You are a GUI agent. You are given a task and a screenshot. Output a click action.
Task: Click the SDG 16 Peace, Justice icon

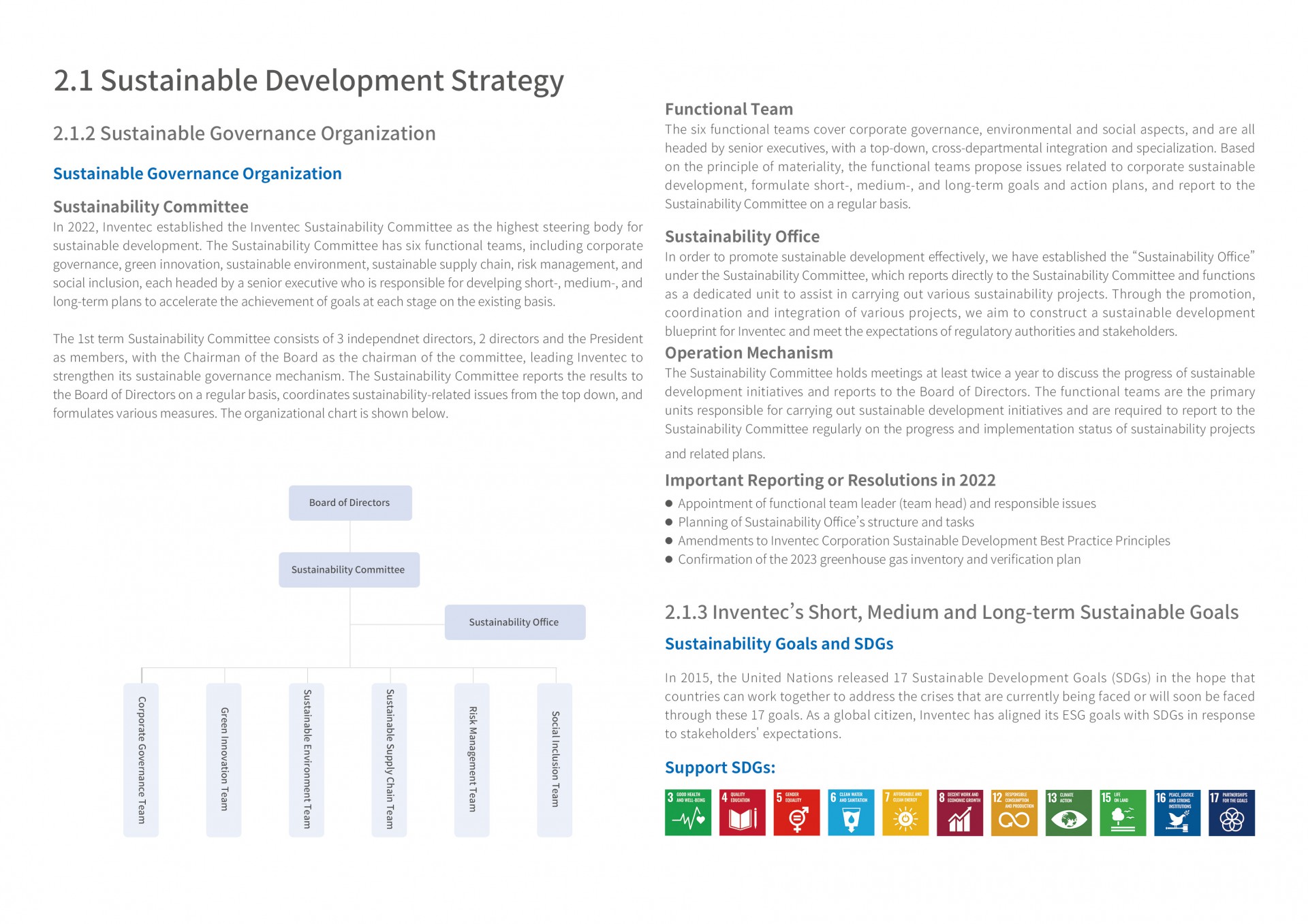click(x=1177, y=812)
